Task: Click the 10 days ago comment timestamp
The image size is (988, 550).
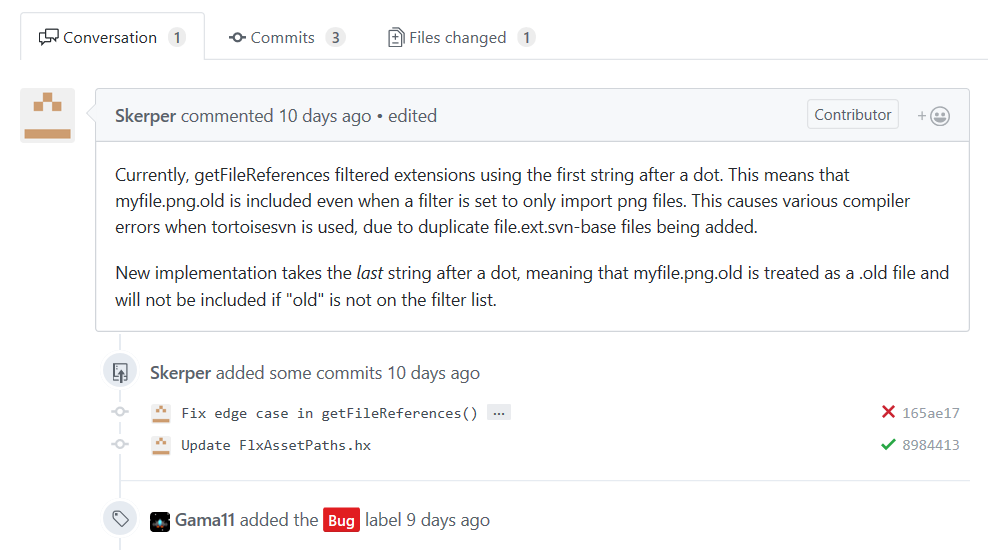Action: tap(325, 116)
